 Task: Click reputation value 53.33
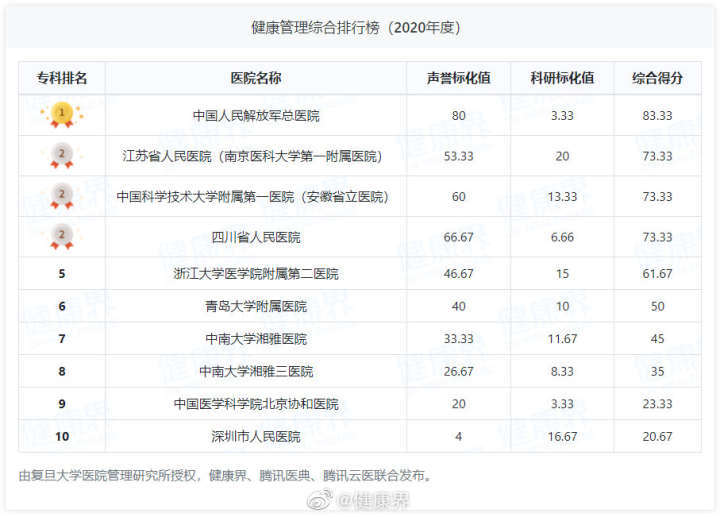(x=458, y=156)
